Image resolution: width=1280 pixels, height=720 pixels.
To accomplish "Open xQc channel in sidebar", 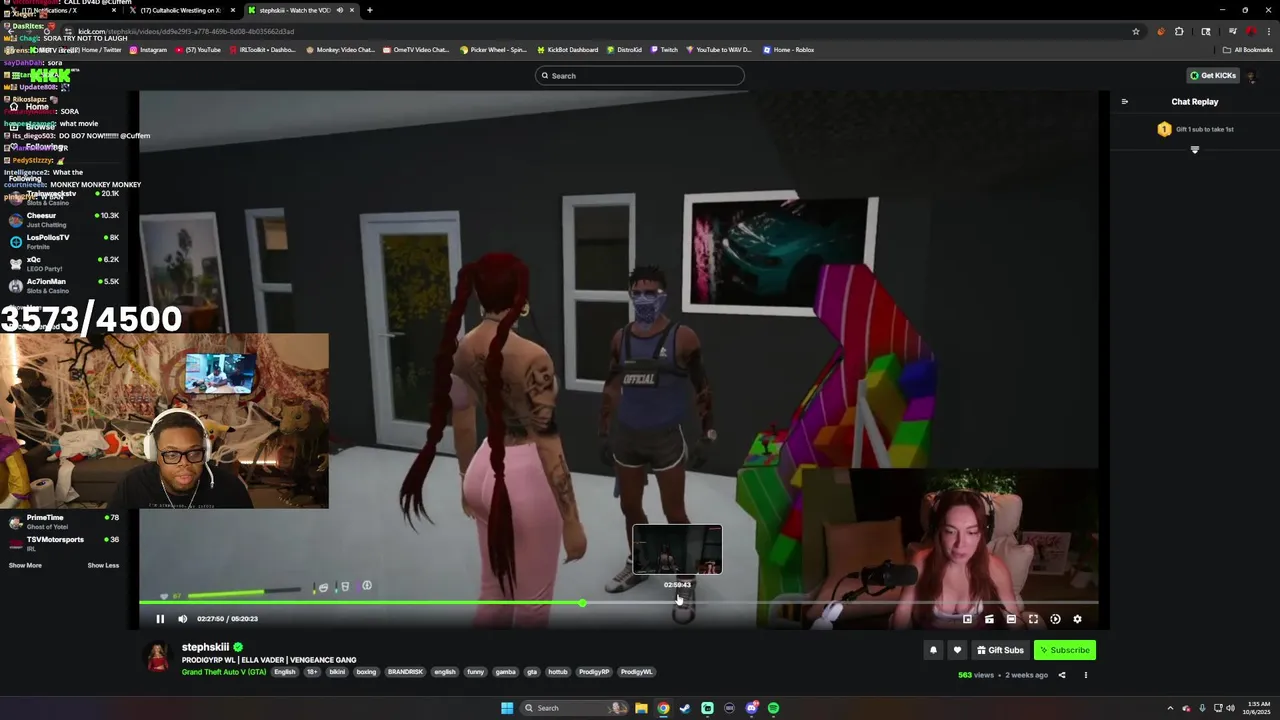I will 62,264.
